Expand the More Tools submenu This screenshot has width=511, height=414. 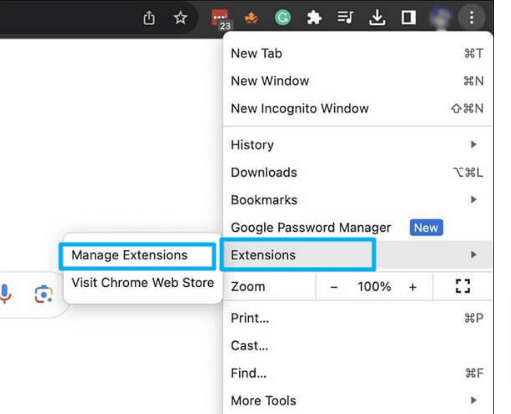coord(358,400)
